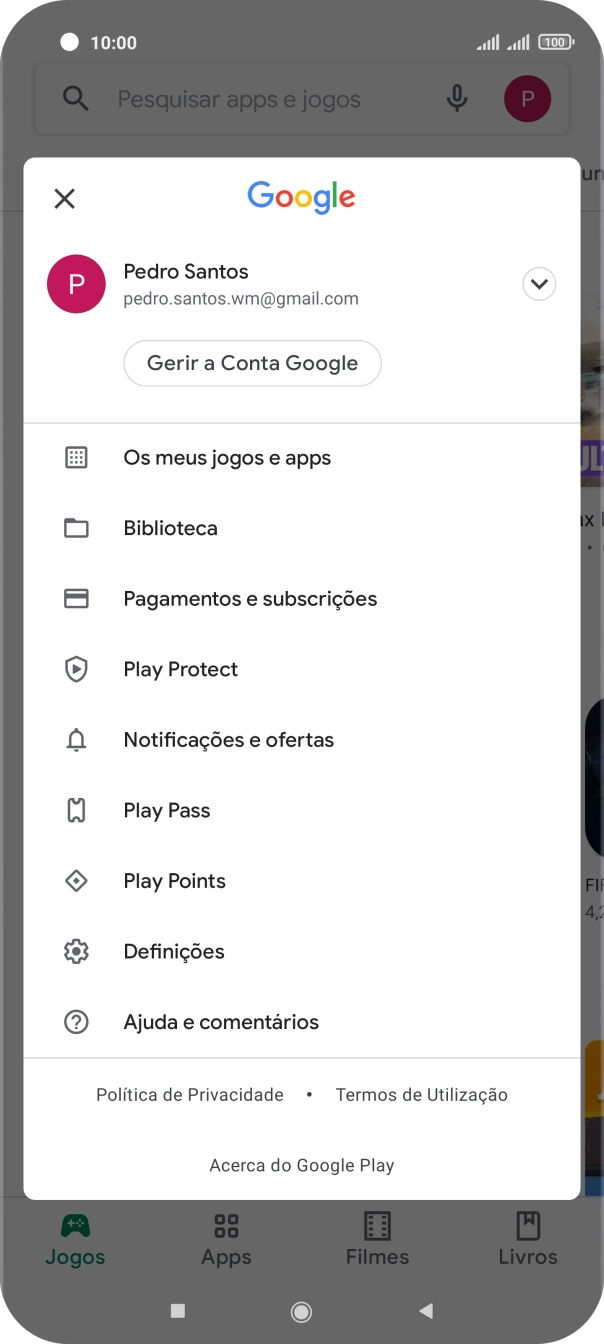Viewport: 604px width, 1344px height.
Task: Tap the Notificações e ofertas bell icon
Action: 76,739
